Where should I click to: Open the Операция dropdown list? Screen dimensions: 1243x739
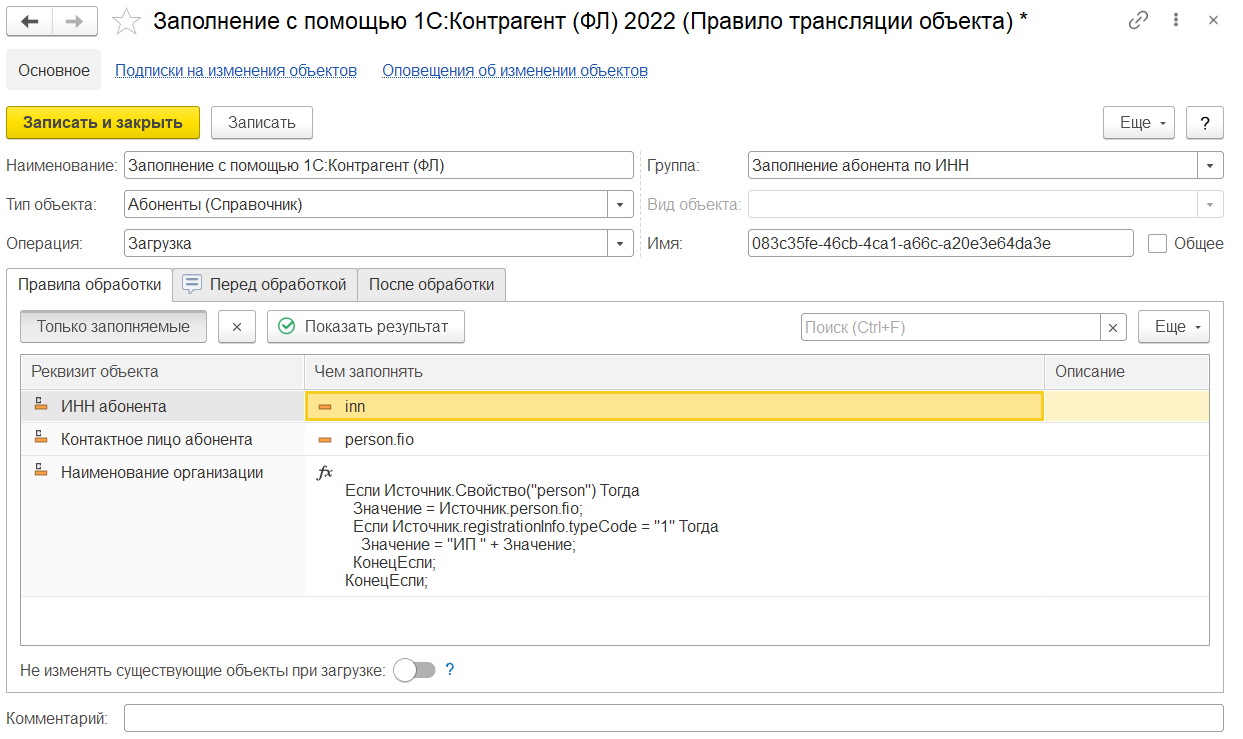[x=621, y=243]
